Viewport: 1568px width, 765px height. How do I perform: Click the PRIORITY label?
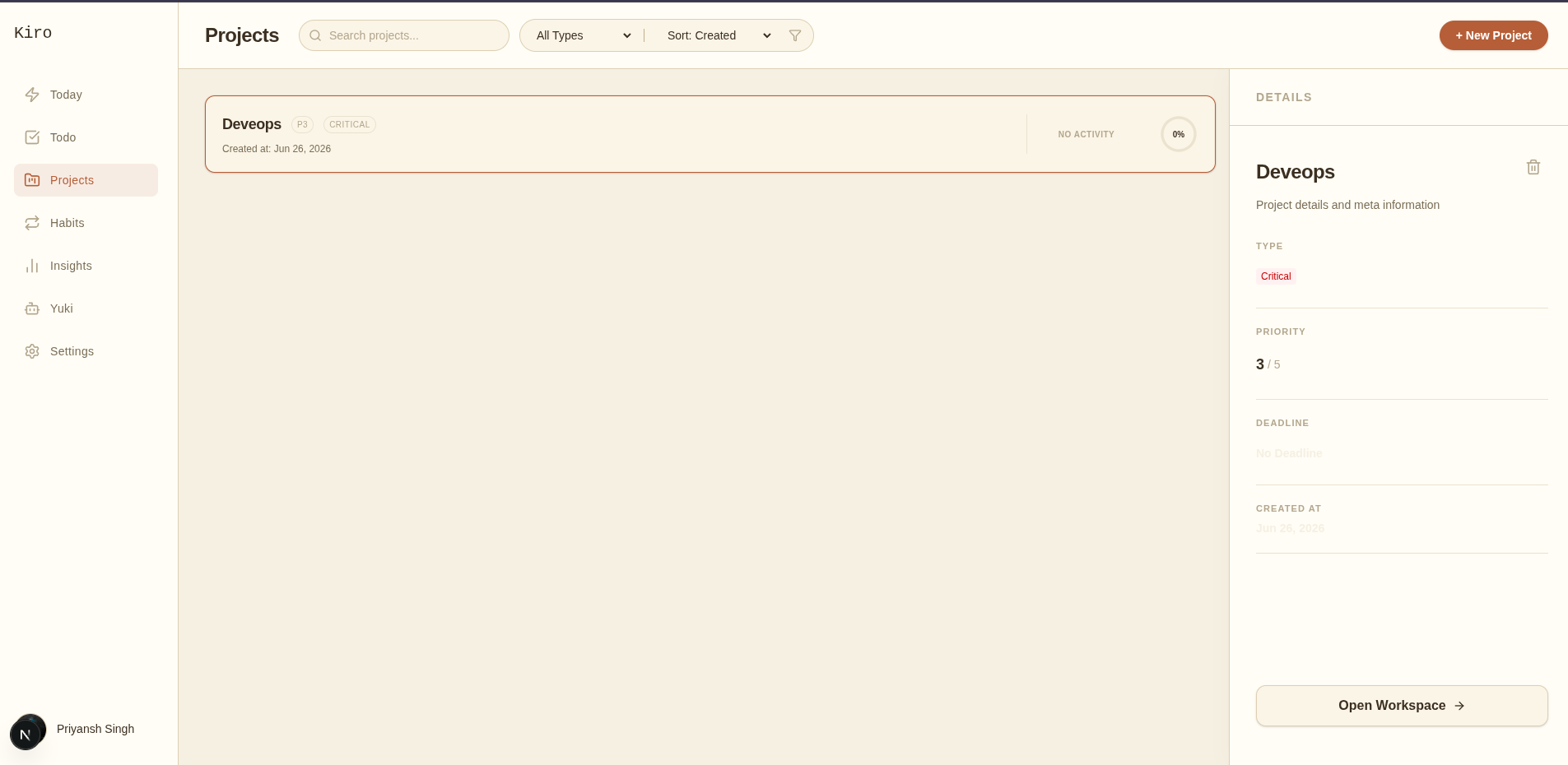1281,331
